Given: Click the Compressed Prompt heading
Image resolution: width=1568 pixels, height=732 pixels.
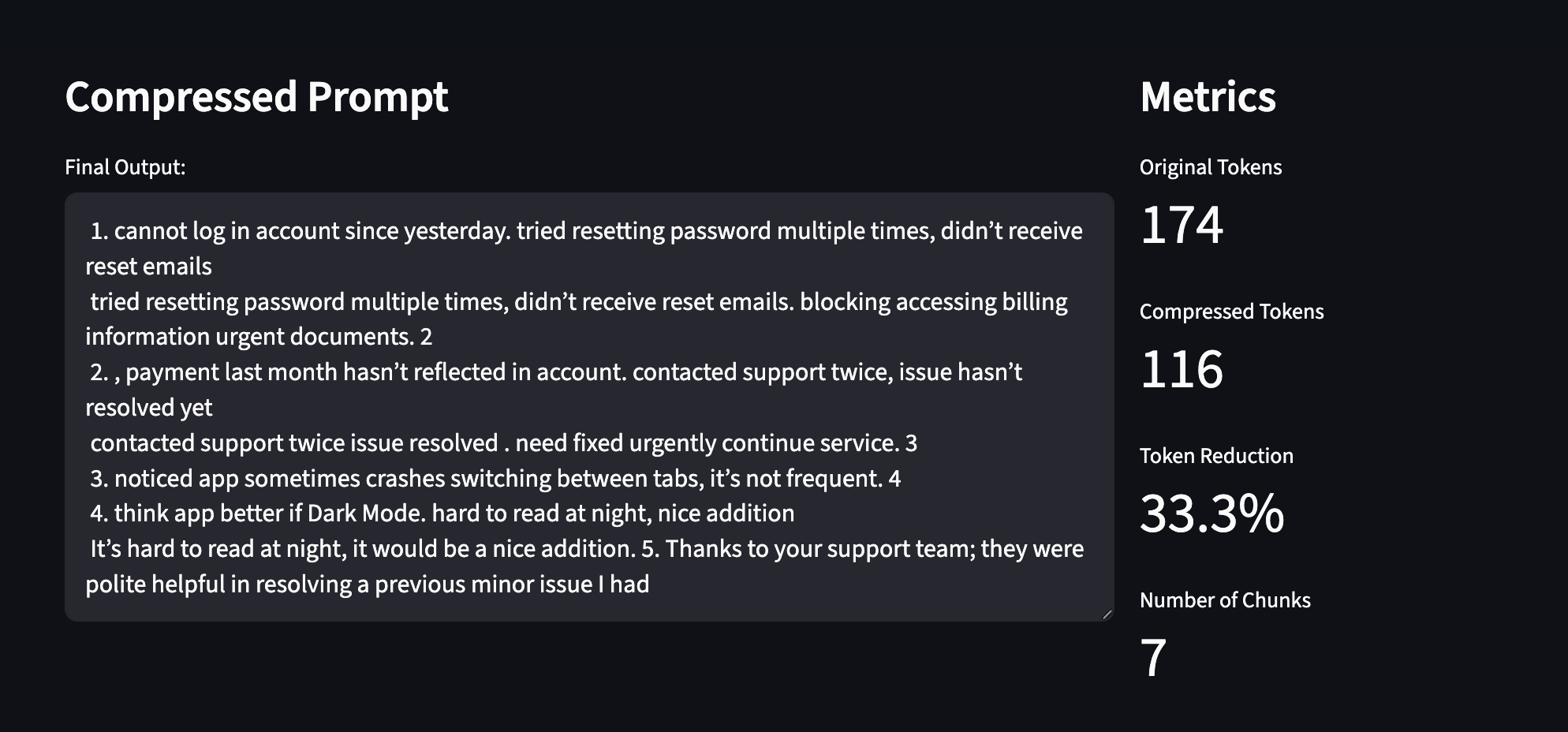Looking at the screenshot, I should (256, 97).
